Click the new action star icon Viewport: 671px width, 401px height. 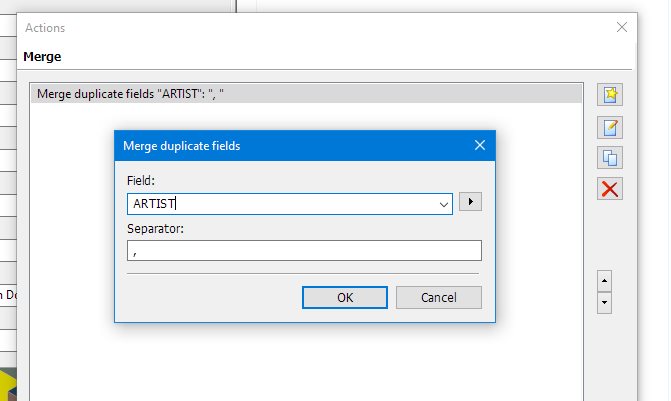[x=610, y=94]
